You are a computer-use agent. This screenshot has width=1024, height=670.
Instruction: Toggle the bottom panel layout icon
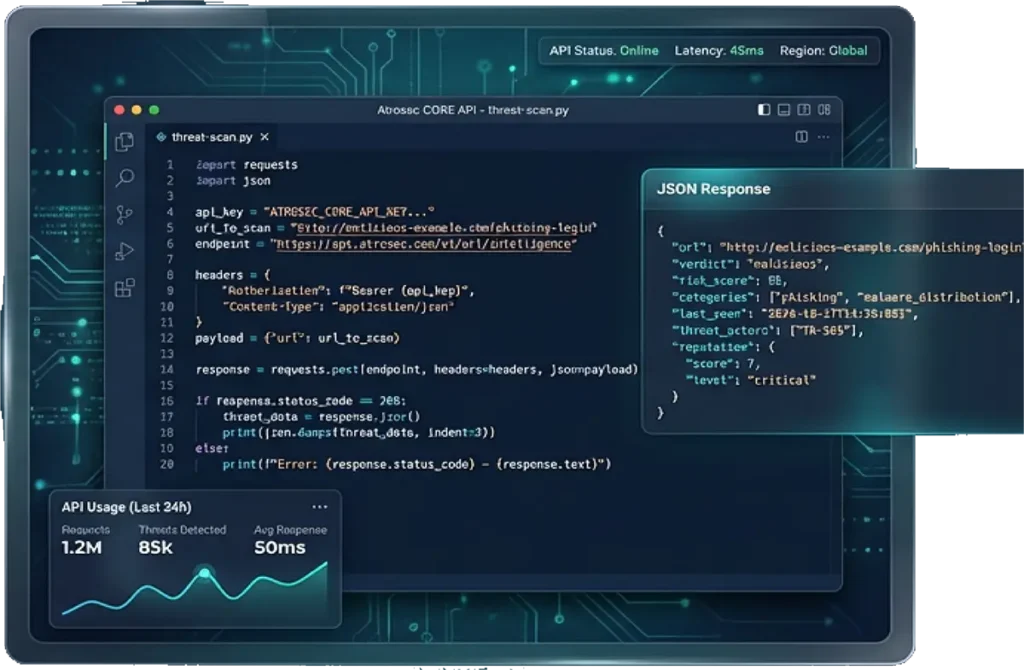pyautogui.click(x=785, y=110)
